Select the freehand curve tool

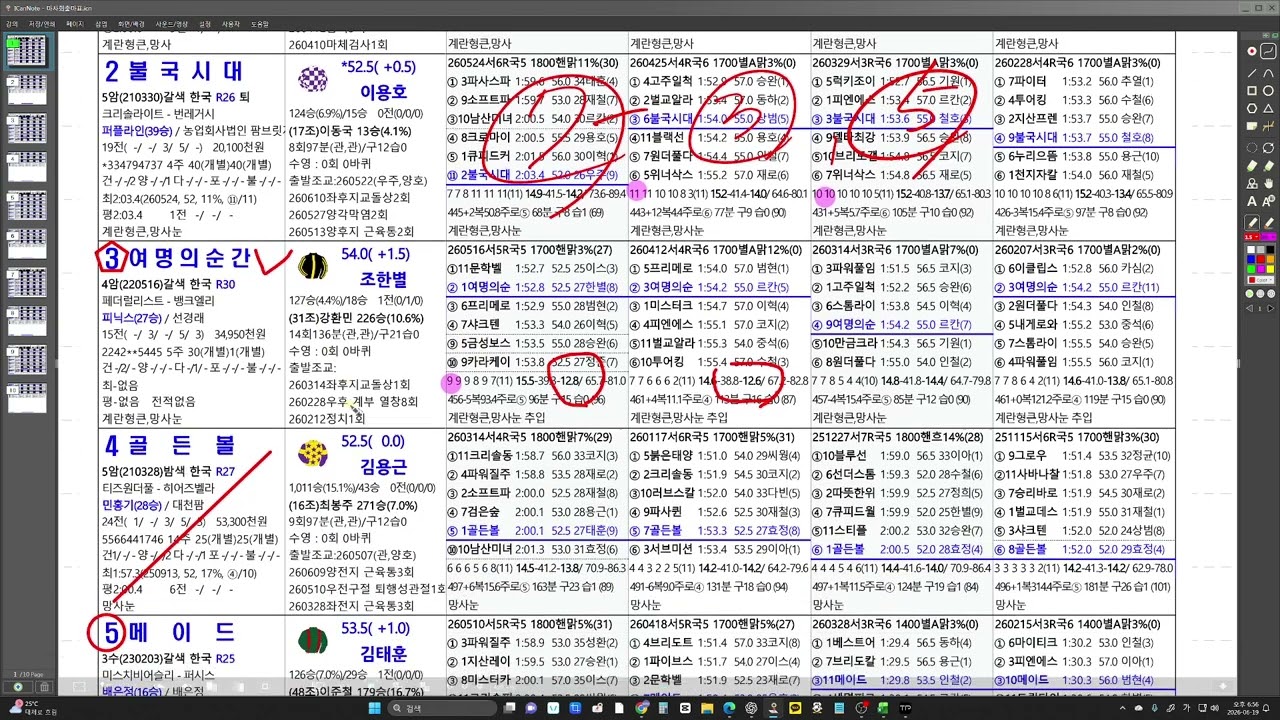click(1268, 50)
